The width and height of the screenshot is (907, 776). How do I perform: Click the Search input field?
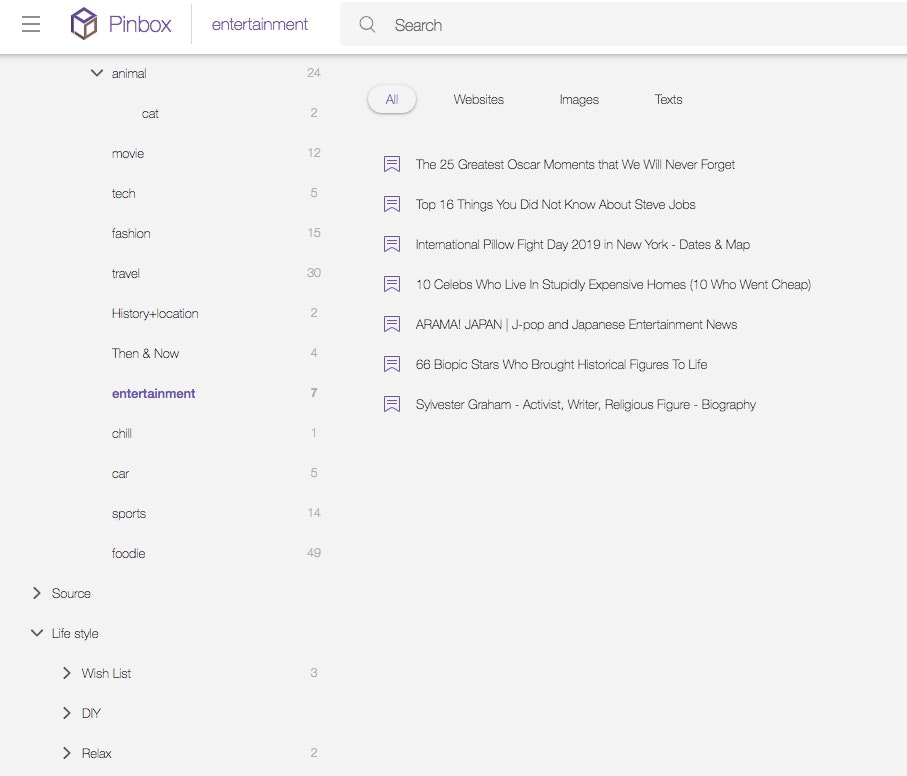click(623, 24)
